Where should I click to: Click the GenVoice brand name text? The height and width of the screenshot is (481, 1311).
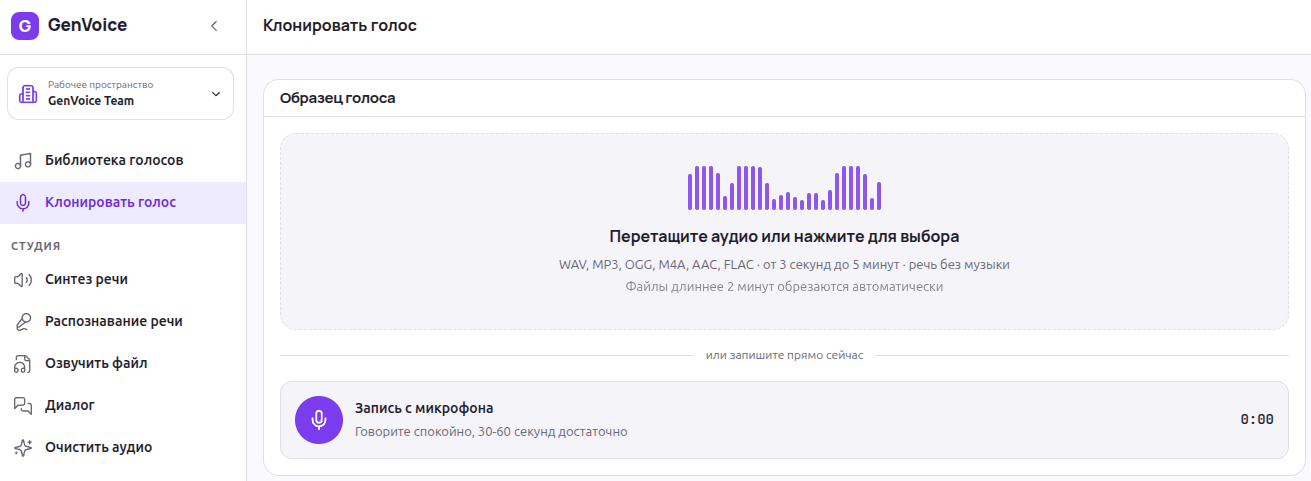tap(87, 26)
